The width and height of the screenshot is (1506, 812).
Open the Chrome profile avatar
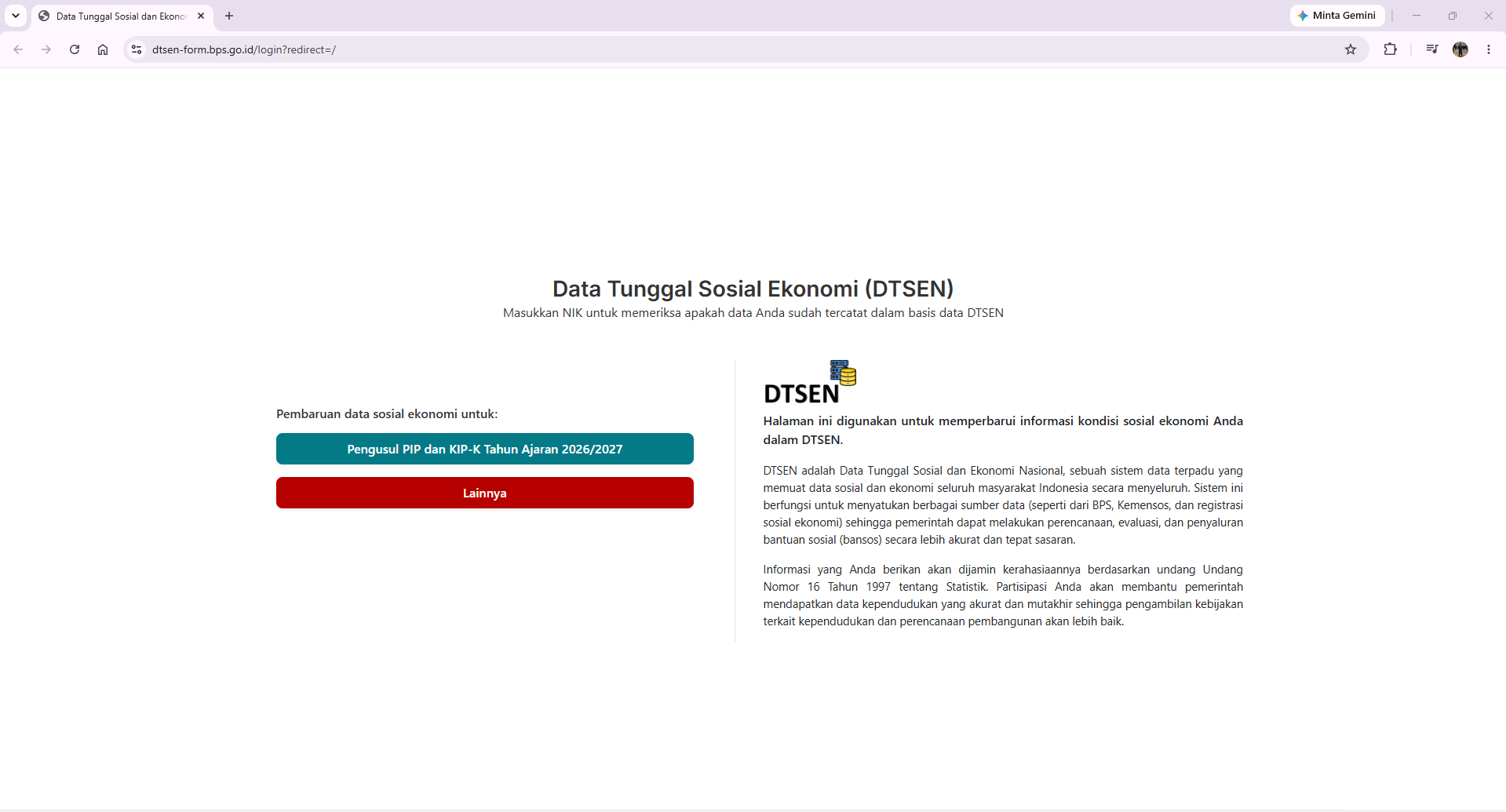point(1460,49)
